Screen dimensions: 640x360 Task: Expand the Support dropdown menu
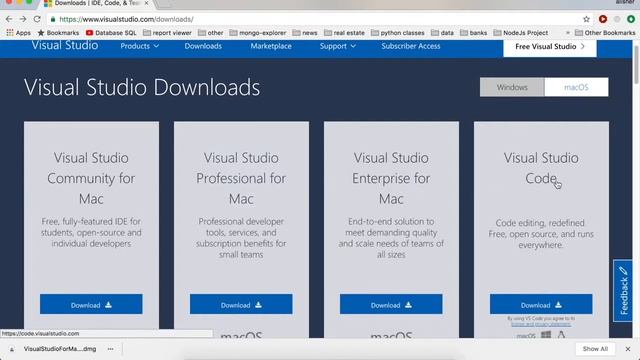338,46
